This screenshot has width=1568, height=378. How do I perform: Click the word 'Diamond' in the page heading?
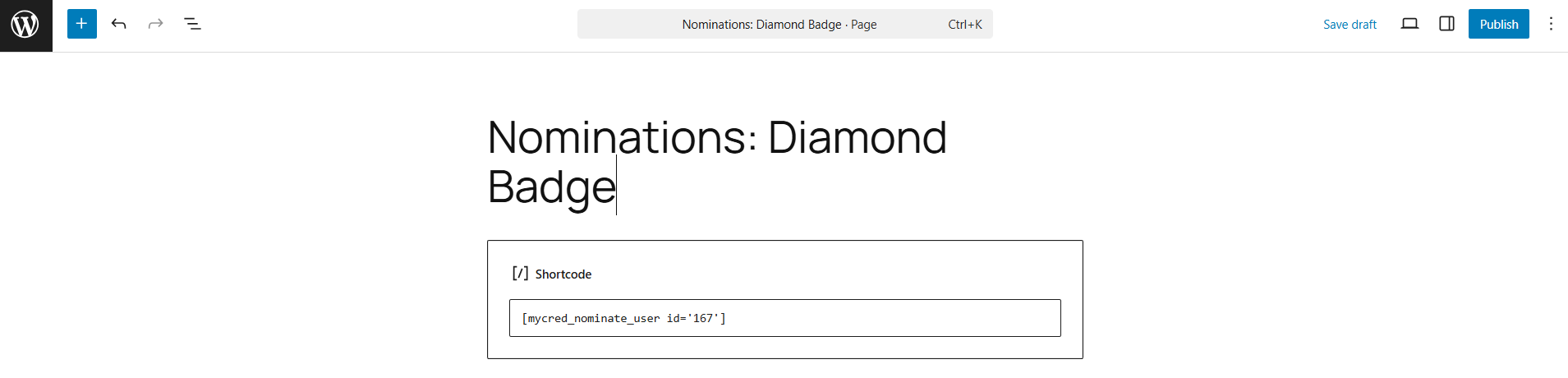pyautogui.click(x=857, y=138)
